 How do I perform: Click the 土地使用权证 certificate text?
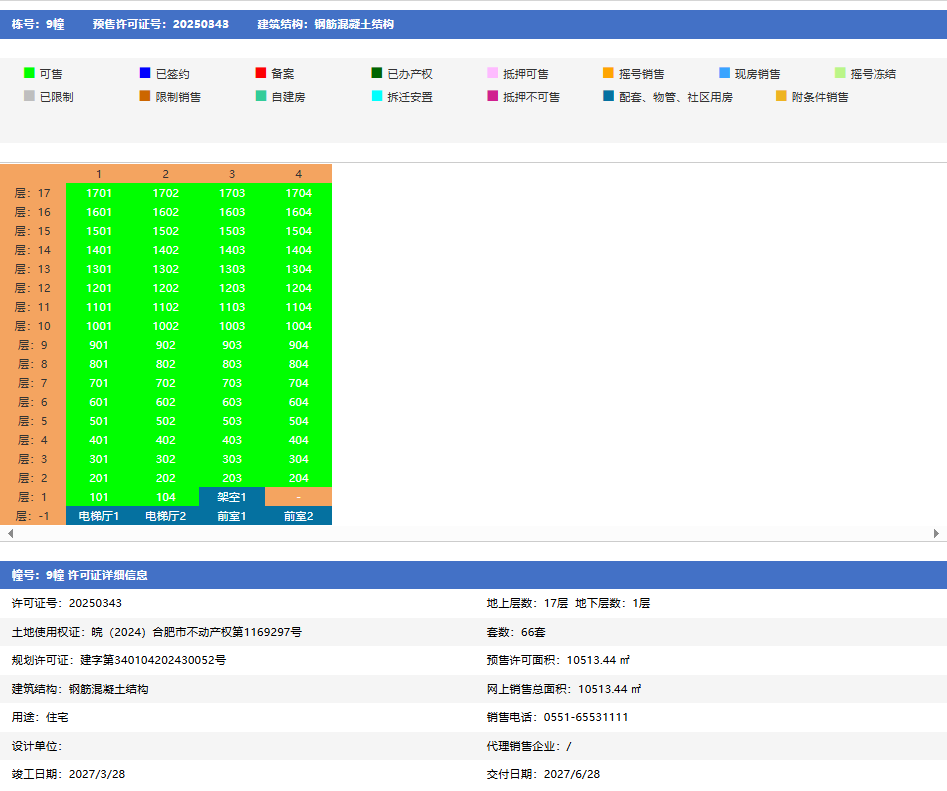(156, 632)
